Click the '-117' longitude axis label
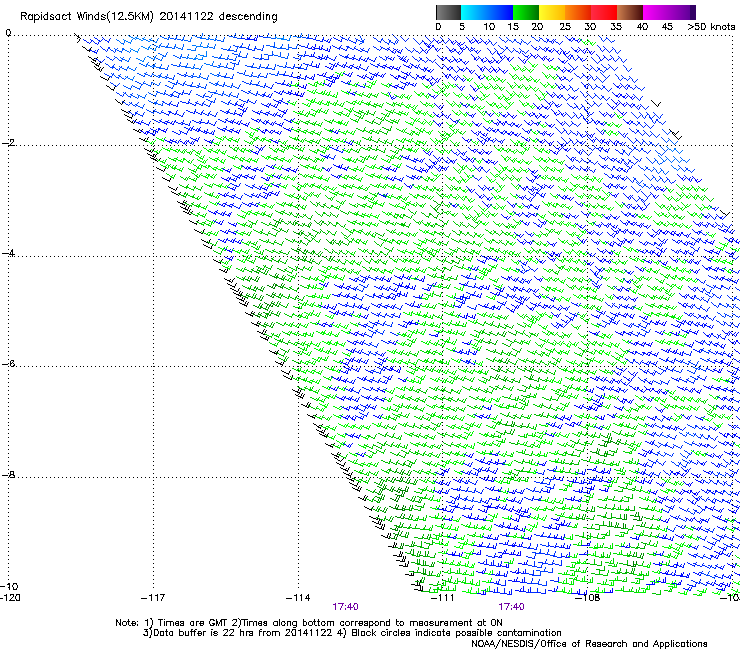 click(x=153, y=598)
